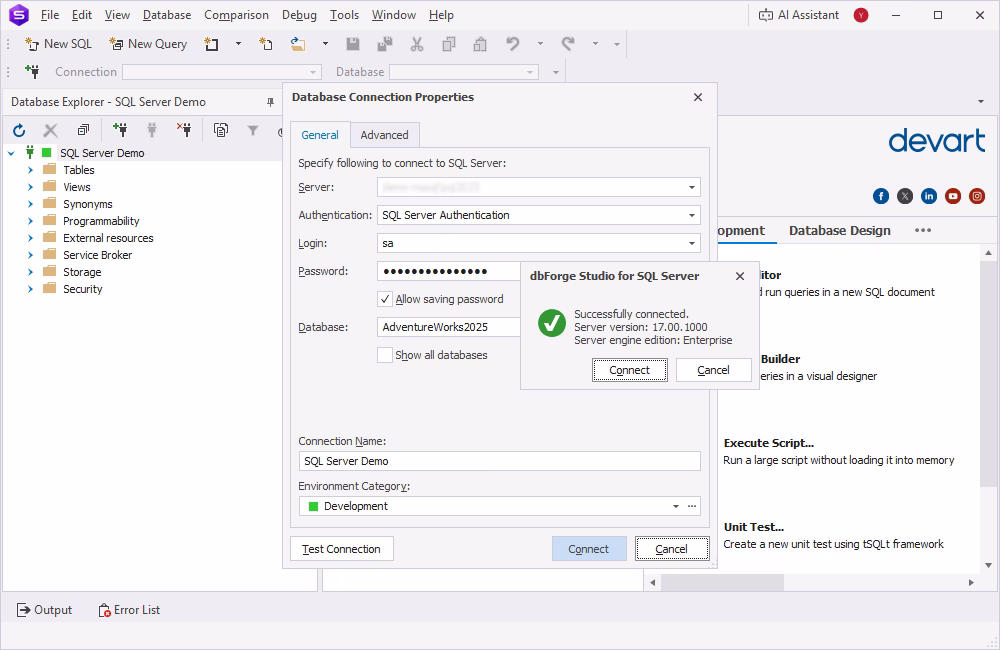Open the Database menu
The image size is (1000, 650).
click(x=166, y=15)
